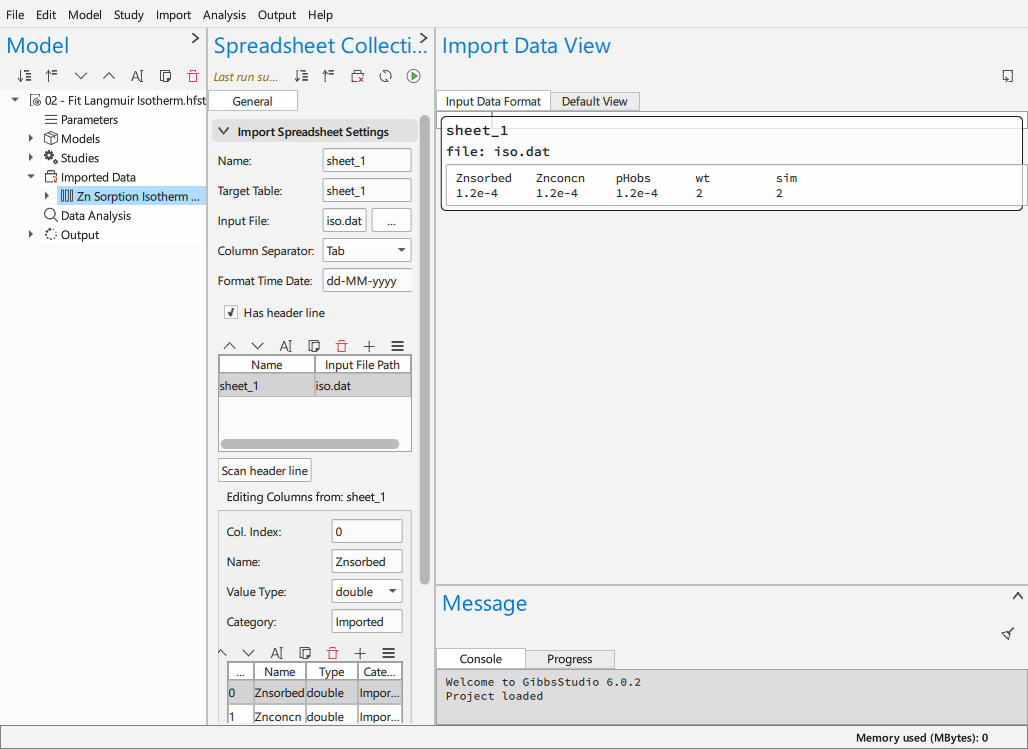The image size is (1028, 749).
Task: Click the refresh icon in Spreadsheet toolbar
Action: pos(386,76)
